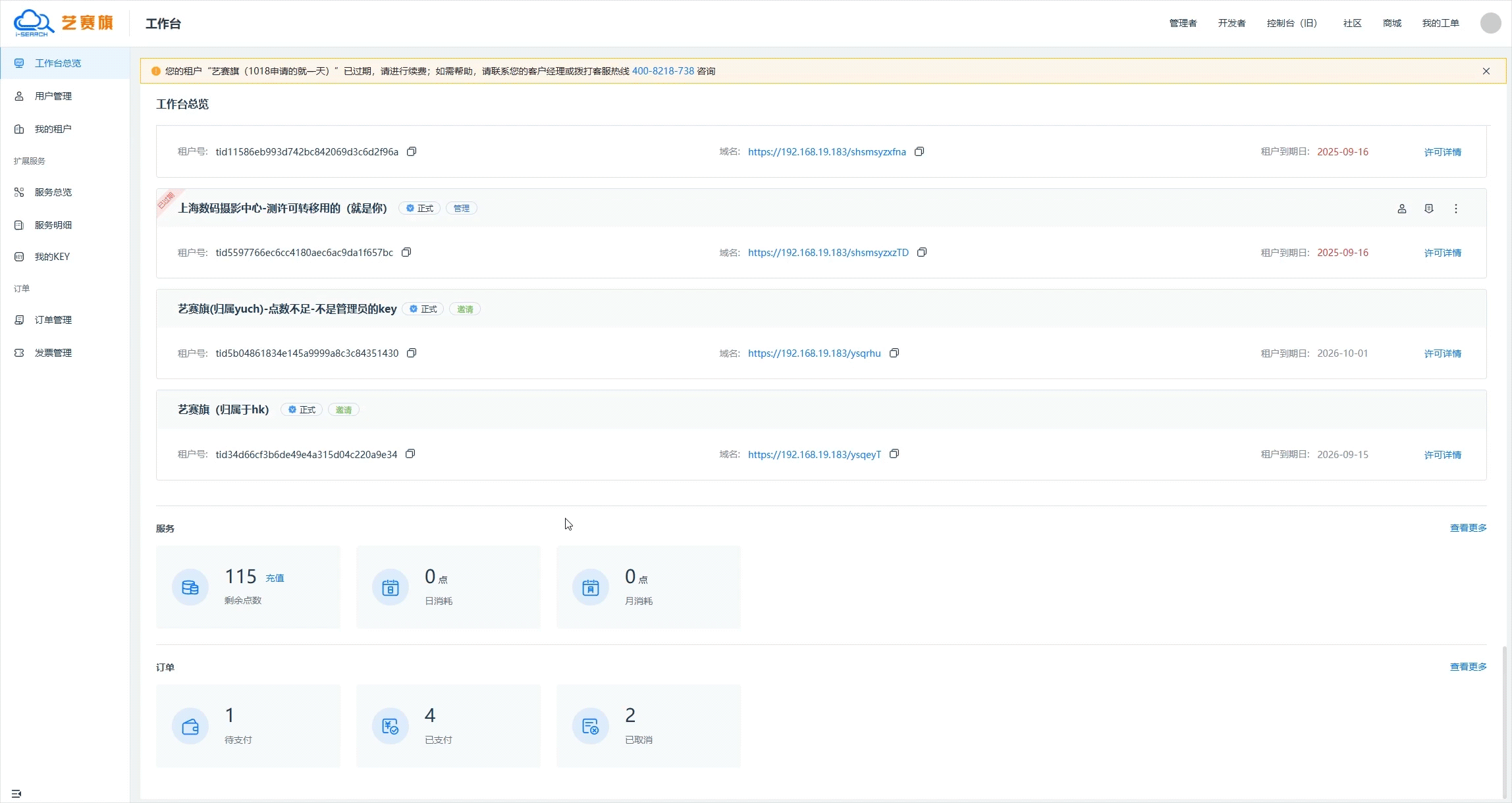Image resolution: width=1512 pixels, height=803 pixels.
Task: Open the user avatar menu
Action: pos(1490,23)
